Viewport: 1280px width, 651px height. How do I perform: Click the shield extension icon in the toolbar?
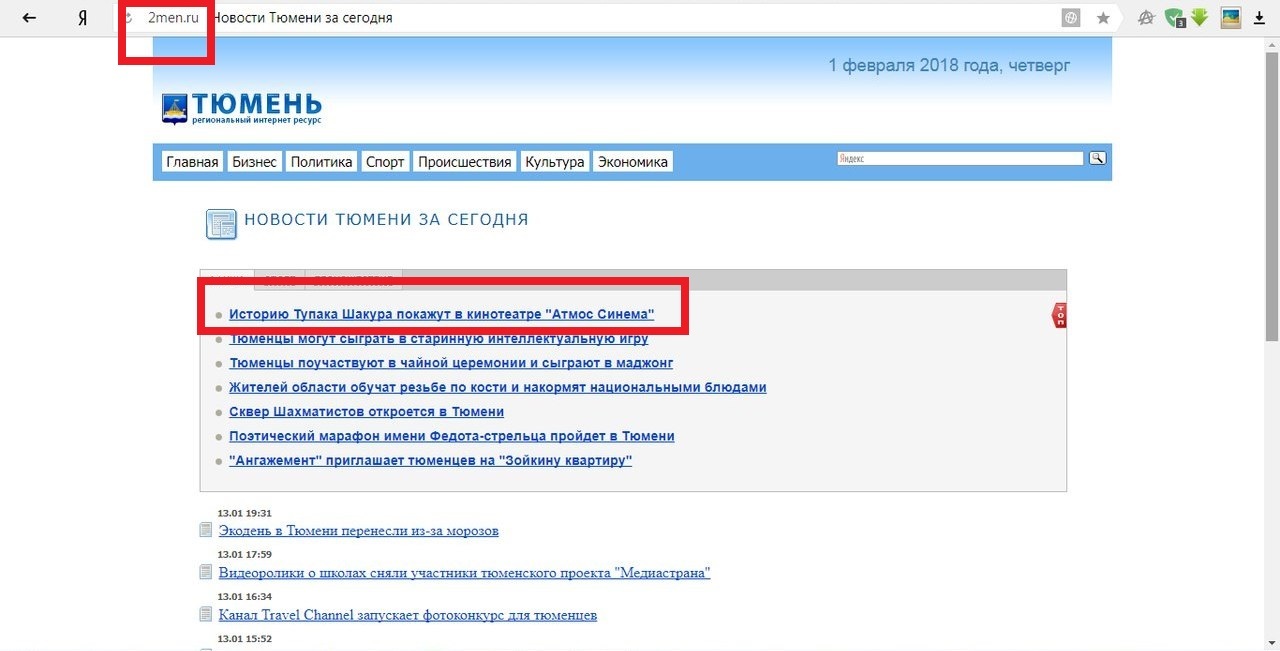pos(1176,18)
